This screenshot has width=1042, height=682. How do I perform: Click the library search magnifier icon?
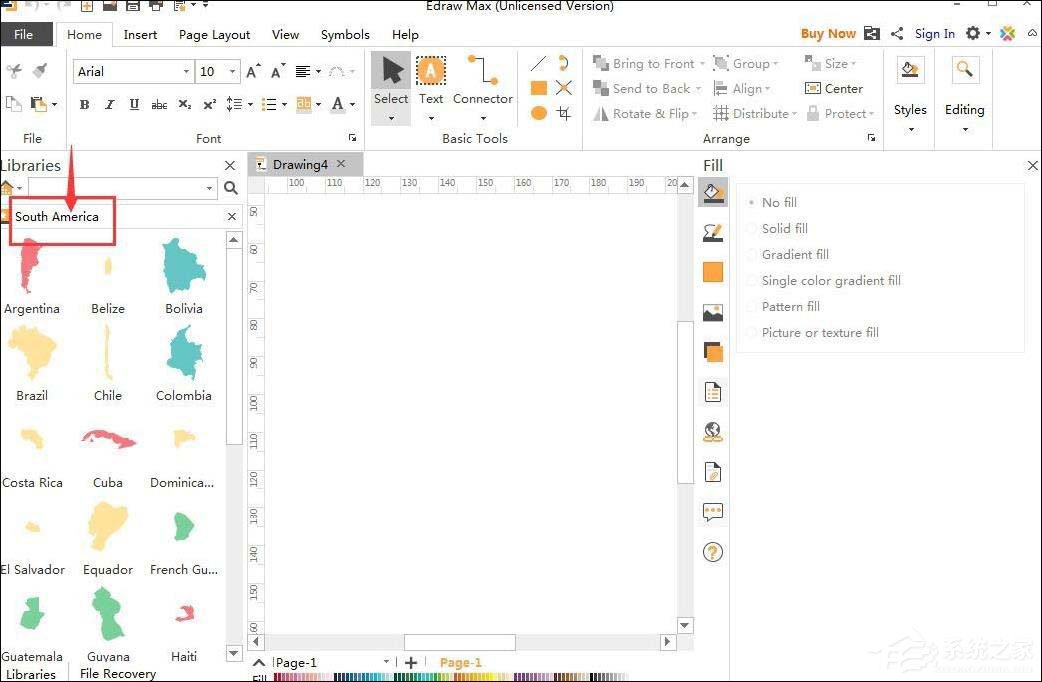click(x=231, y=188)
